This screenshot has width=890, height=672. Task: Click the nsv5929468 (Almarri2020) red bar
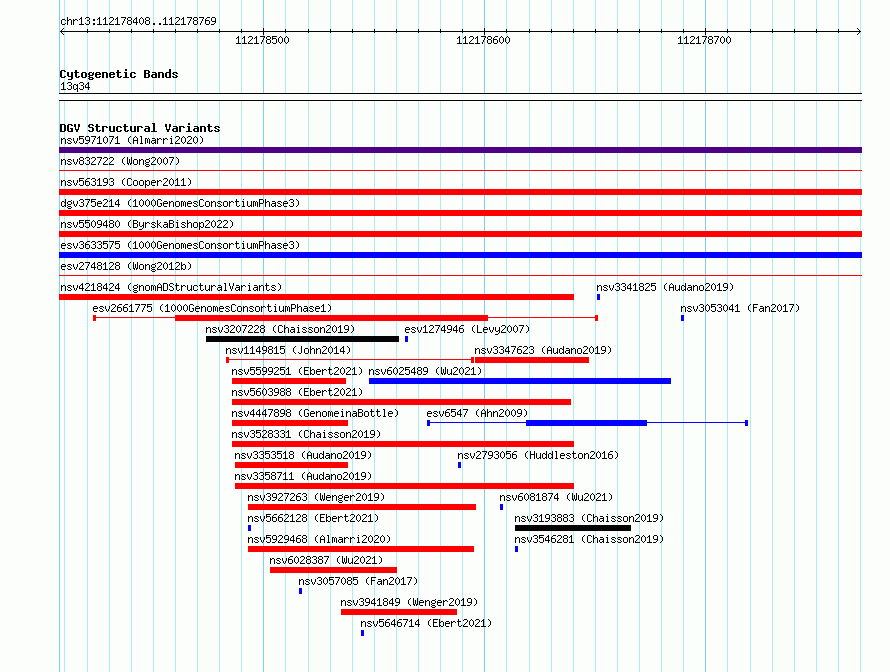(361, 549)
